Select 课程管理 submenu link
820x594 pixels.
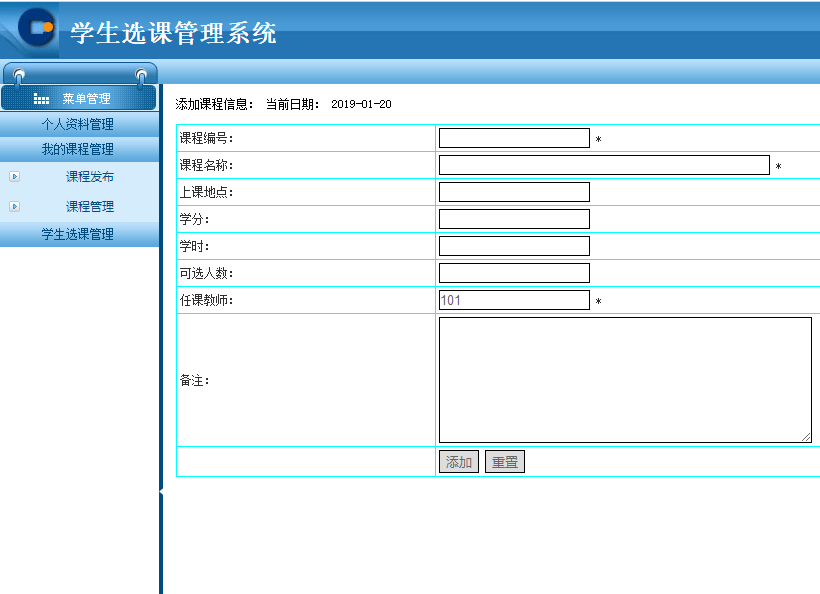click(x=90, y=207)
